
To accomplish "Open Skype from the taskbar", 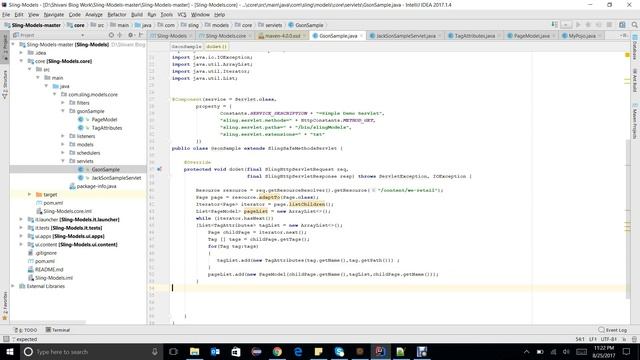I will click(339, 351).
